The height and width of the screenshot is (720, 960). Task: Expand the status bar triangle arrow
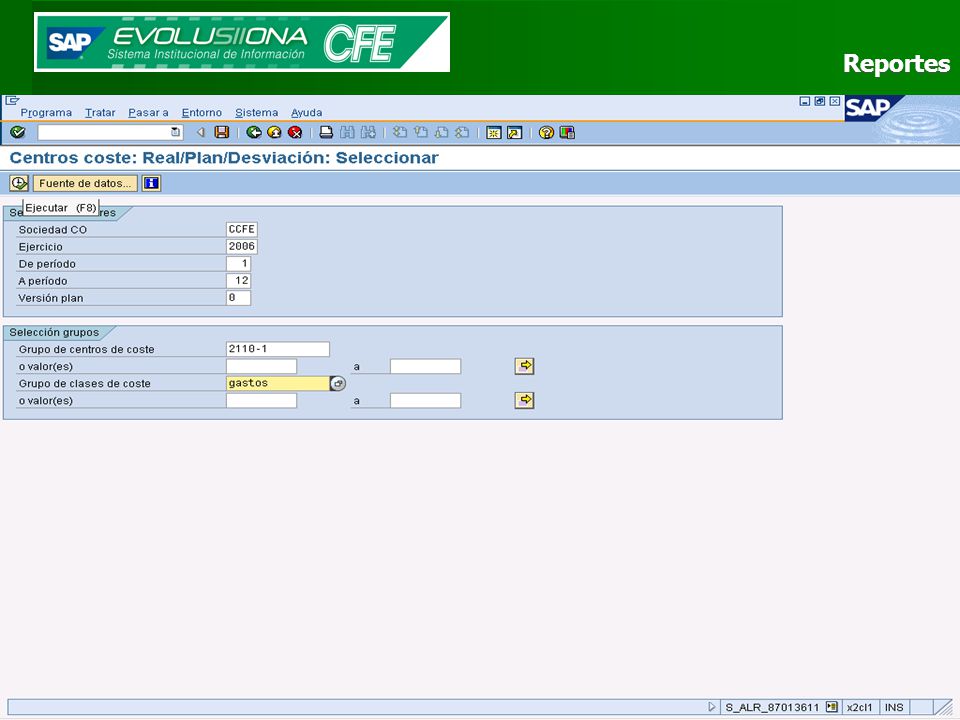pos(711,707)
